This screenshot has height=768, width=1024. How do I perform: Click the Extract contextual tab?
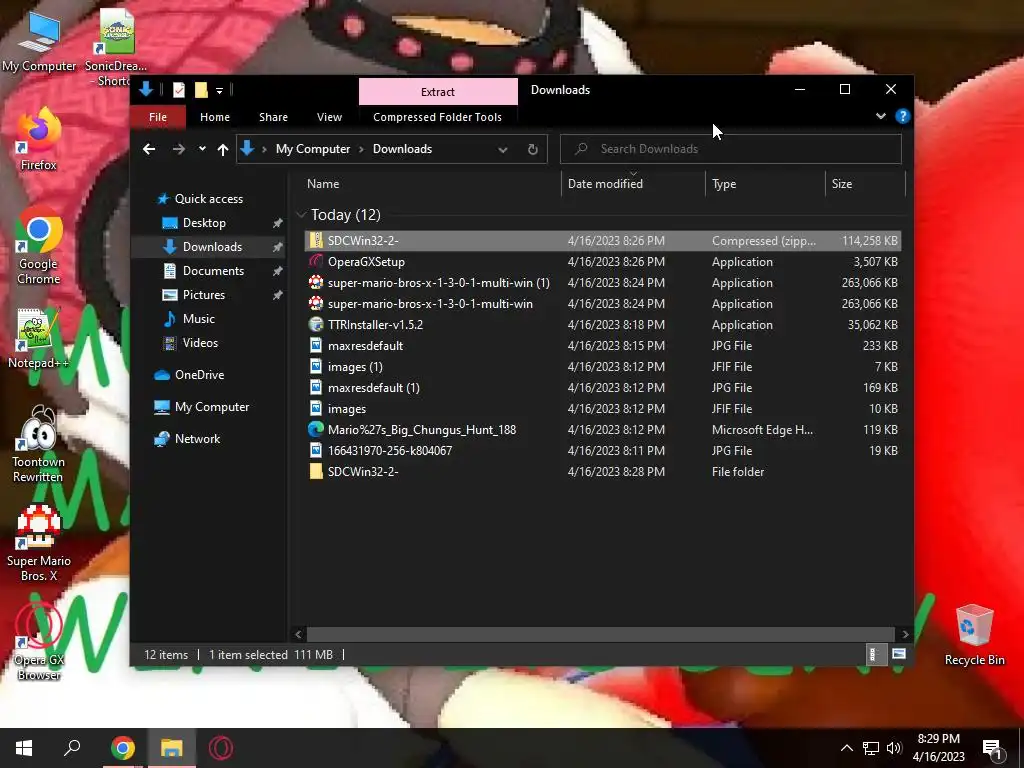click(438, 91)
